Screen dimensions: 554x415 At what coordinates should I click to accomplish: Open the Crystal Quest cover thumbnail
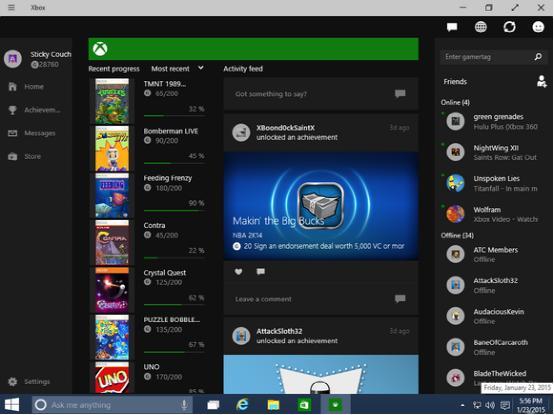[112, 290]
